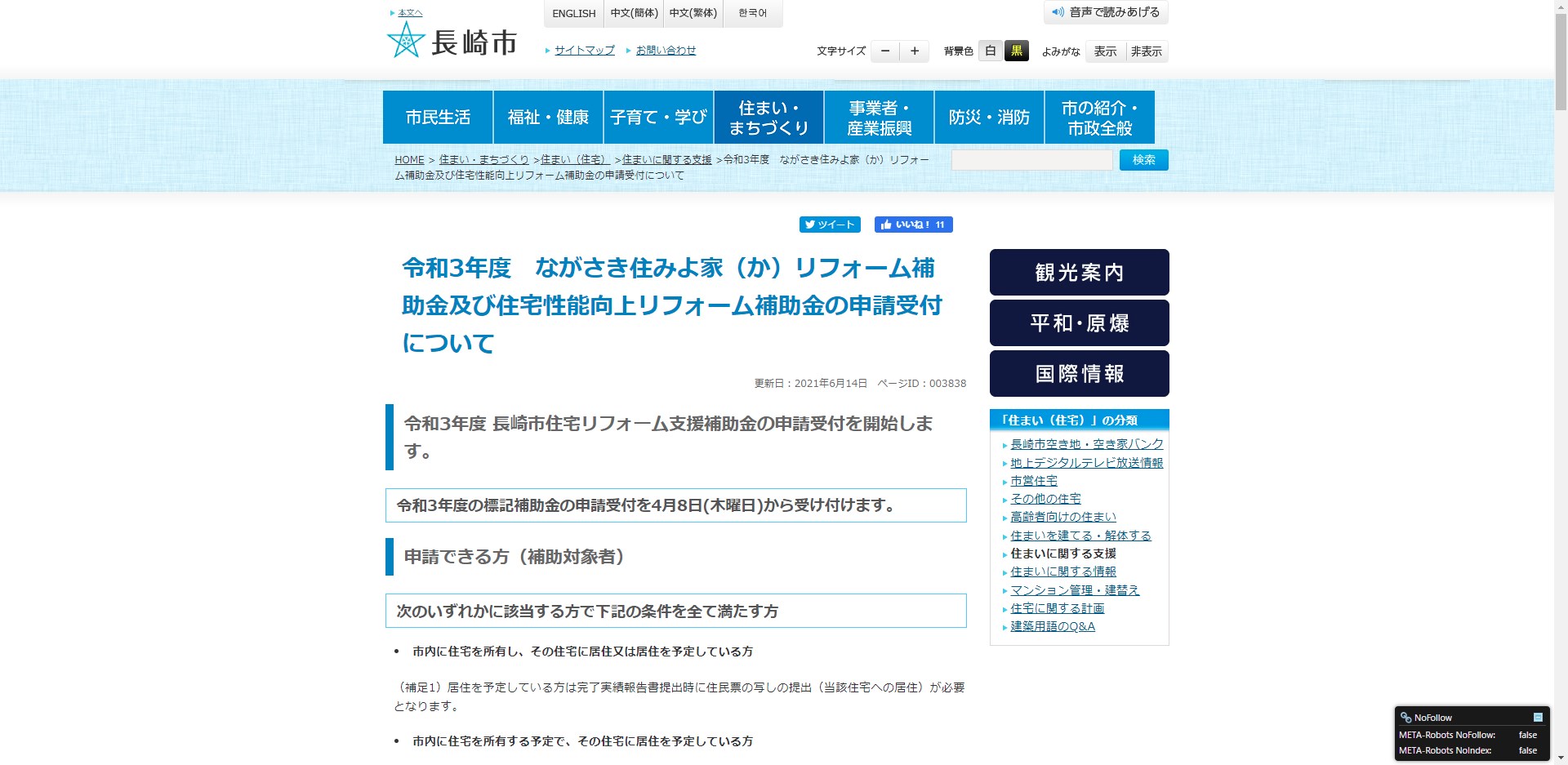Expand the 建築用語のQ&A entry

coord(1052,627)
